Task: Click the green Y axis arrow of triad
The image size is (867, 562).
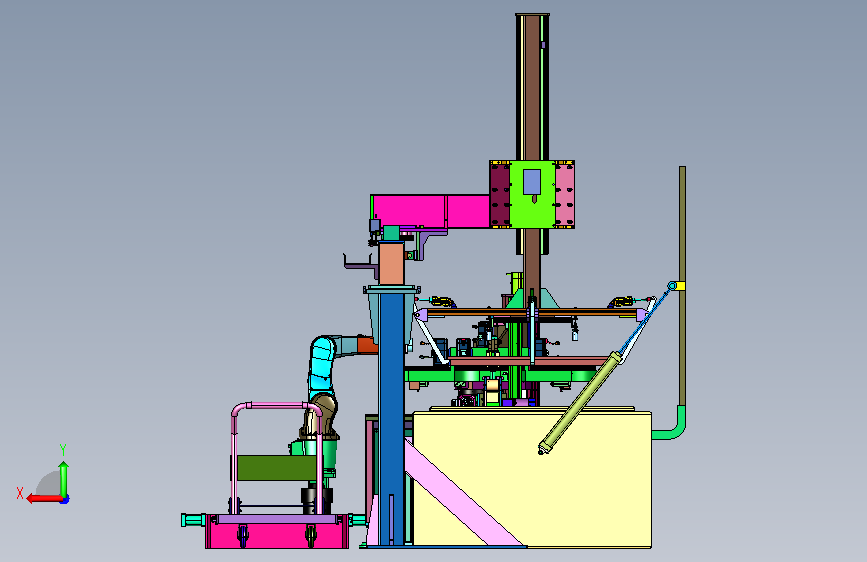Action: (64, 480)
